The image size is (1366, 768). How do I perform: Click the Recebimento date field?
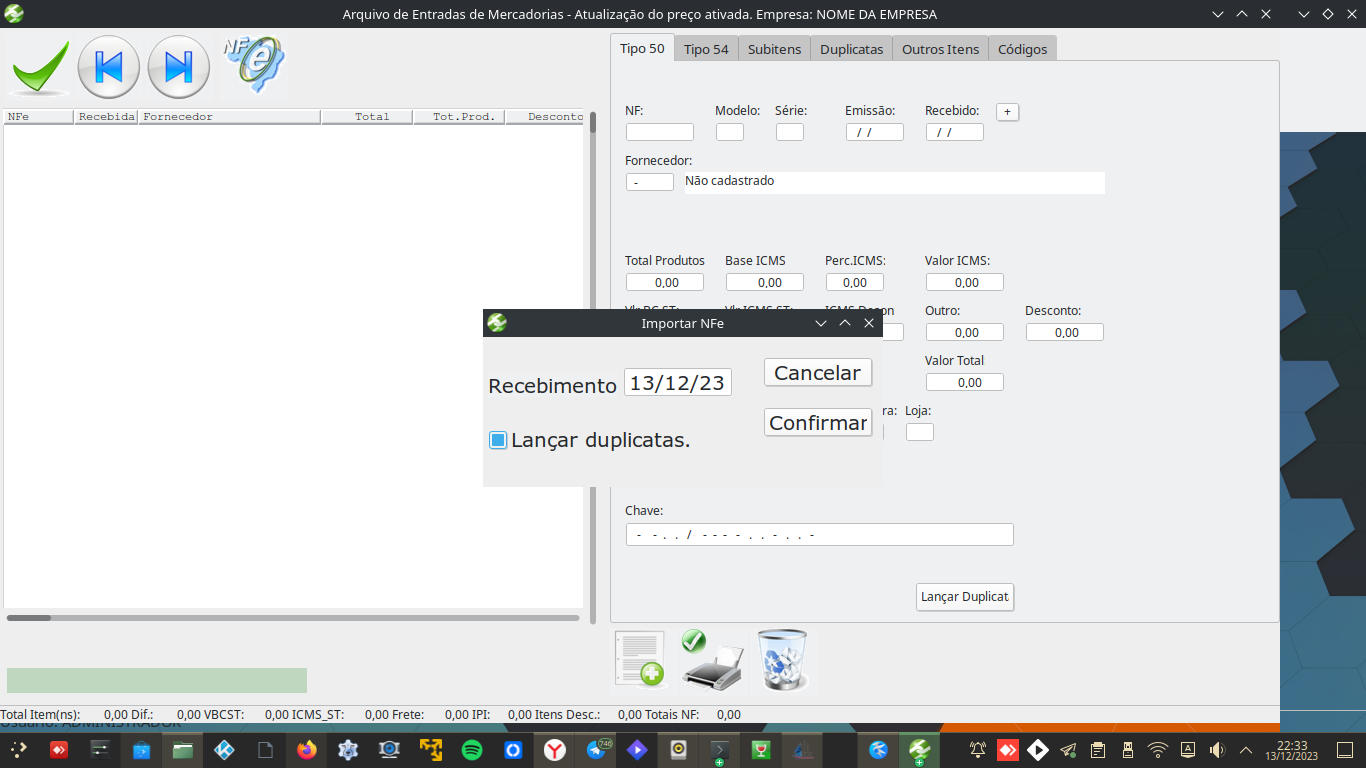coord(678,382)
